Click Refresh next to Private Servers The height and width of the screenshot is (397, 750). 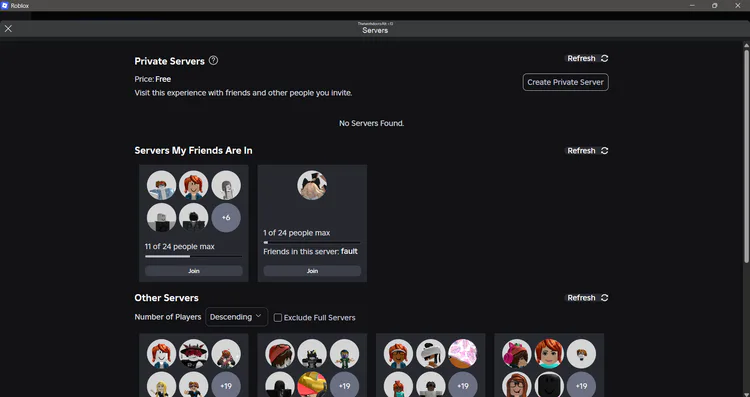click(x=587, y=58)
